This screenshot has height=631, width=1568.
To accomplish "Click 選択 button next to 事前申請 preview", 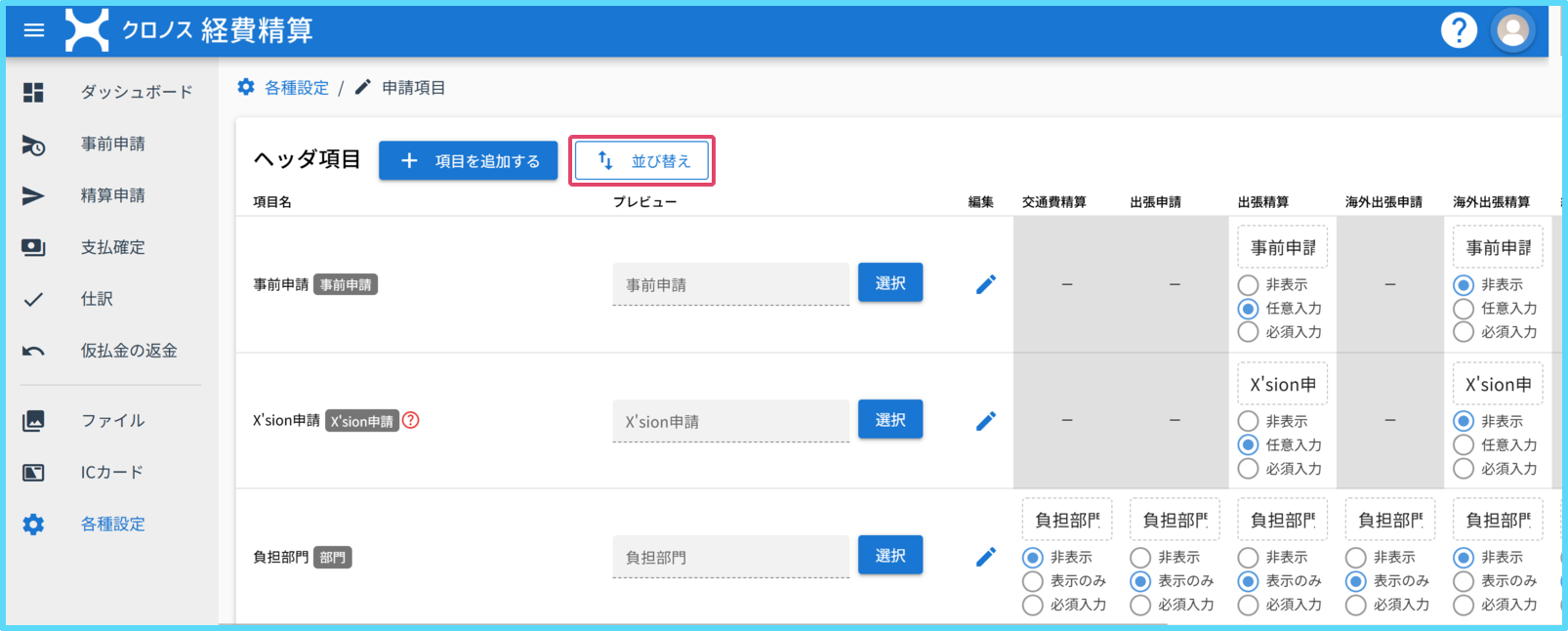I will (x=889, y=283).
